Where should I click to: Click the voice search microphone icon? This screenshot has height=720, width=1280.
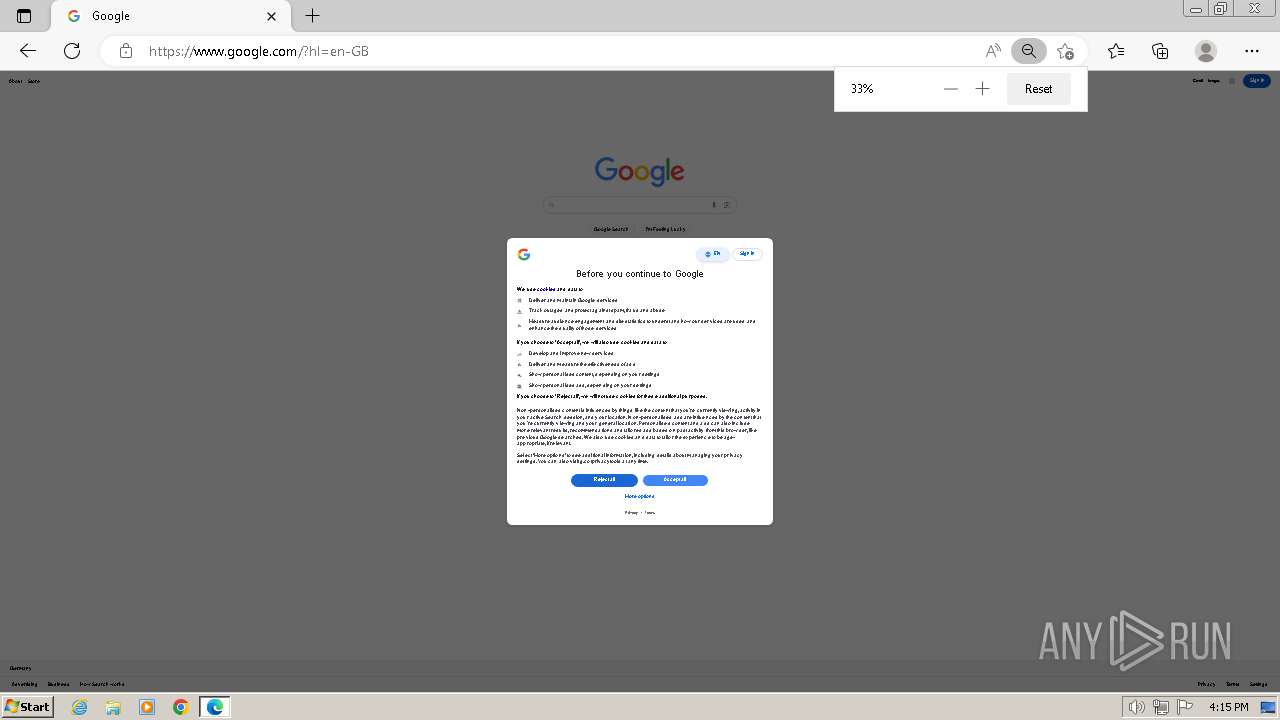point(714,205)
